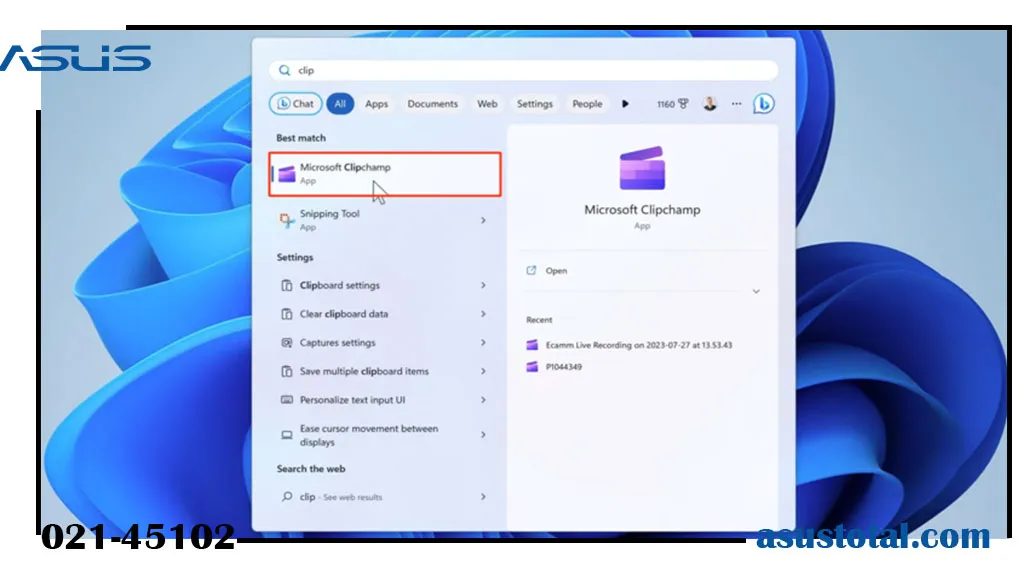Select the All filter tab

tap(340, 103)
